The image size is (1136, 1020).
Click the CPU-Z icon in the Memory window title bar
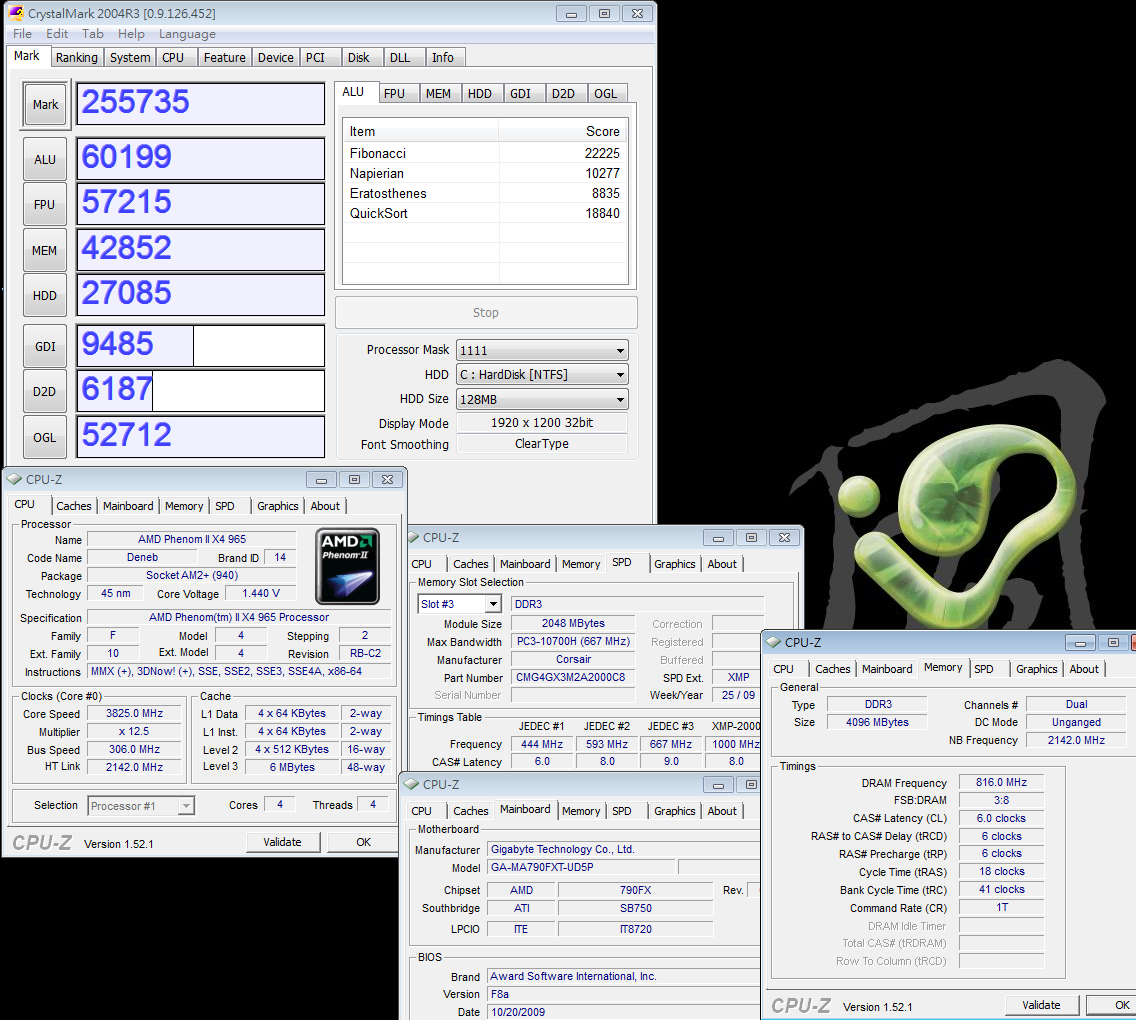tap(773, 643)
